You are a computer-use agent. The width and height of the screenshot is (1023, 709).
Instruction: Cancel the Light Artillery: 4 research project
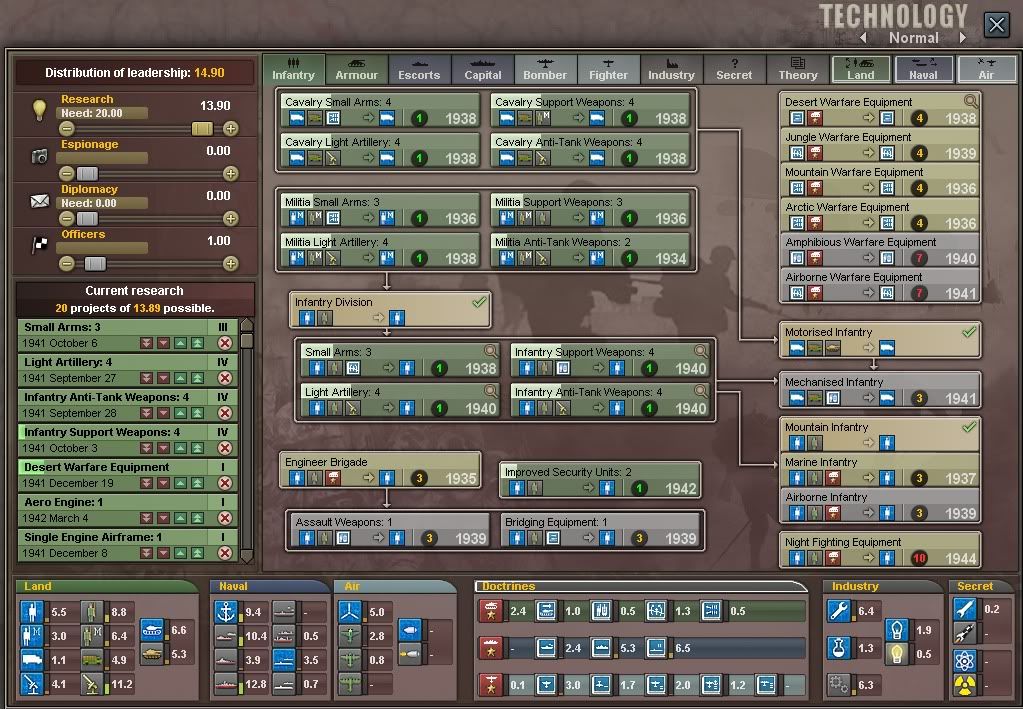(x=224, y=378)
